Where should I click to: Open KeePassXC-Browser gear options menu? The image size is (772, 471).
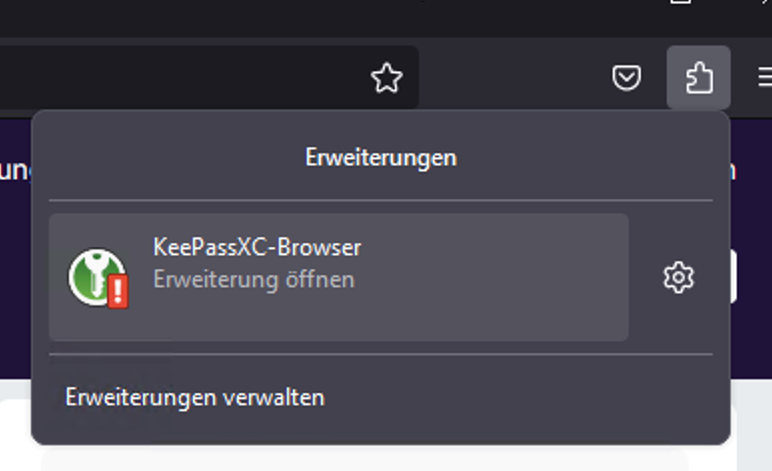click(x=678, y=278)
